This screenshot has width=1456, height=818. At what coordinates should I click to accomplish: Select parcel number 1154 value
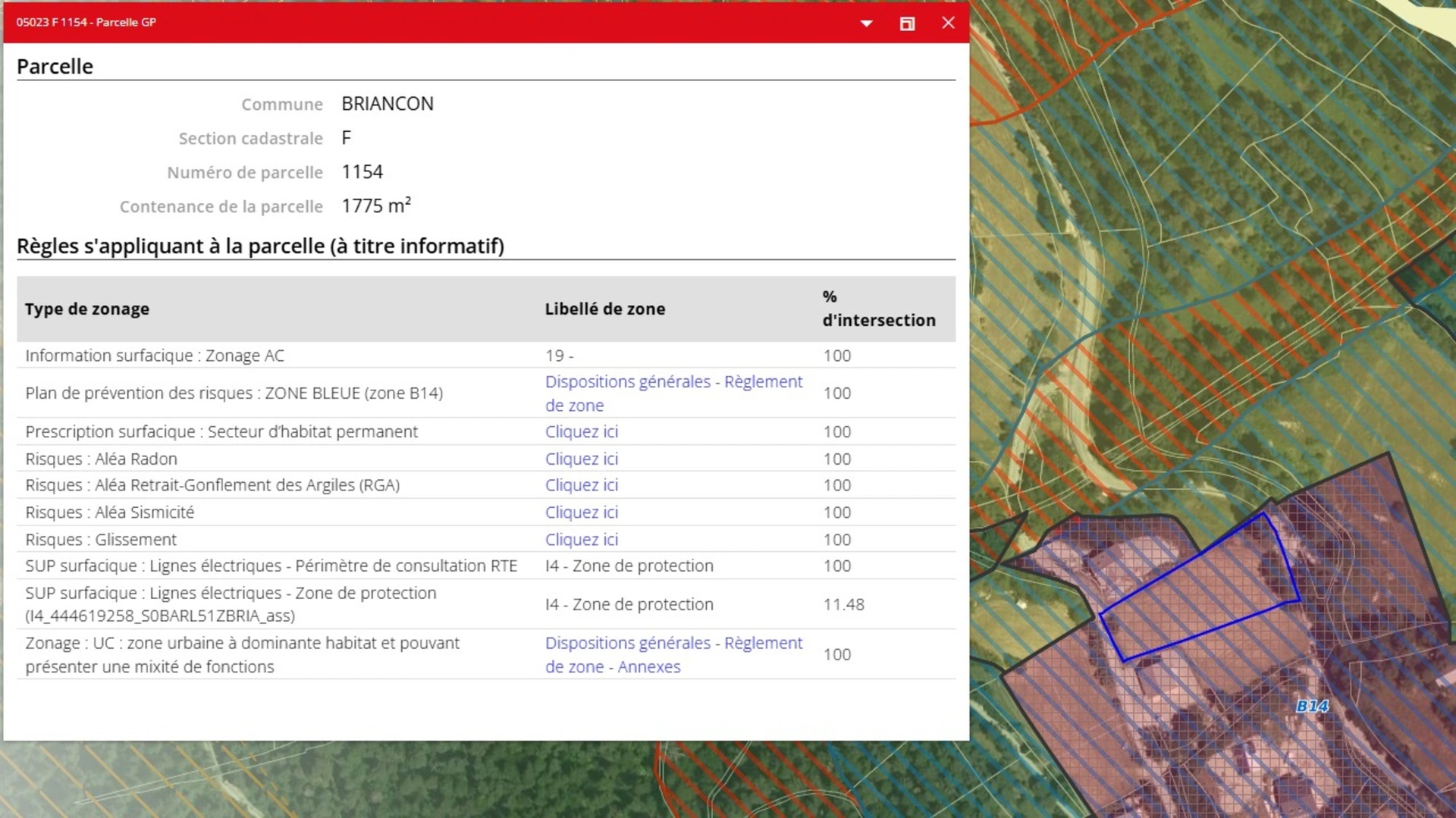pyautogui.click(x=362, y=172)
